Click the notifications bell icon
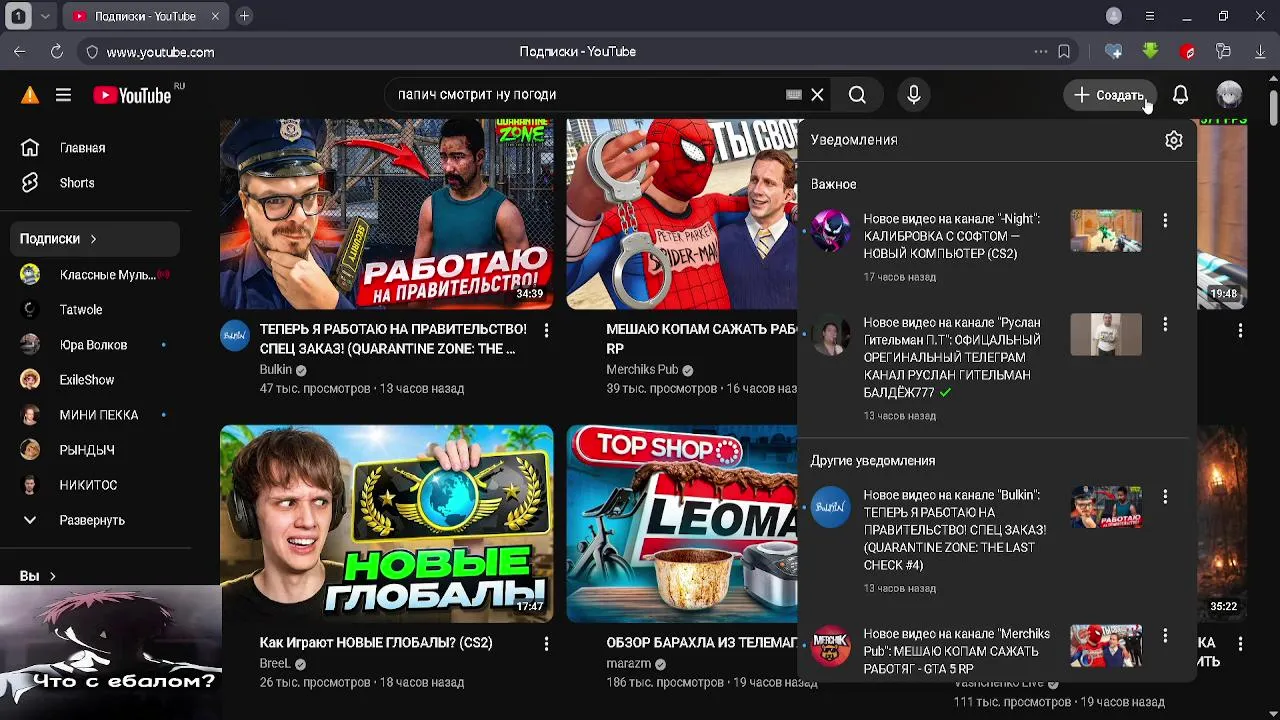Screen dimensions: 1280x720 [x=1180, y=95]
